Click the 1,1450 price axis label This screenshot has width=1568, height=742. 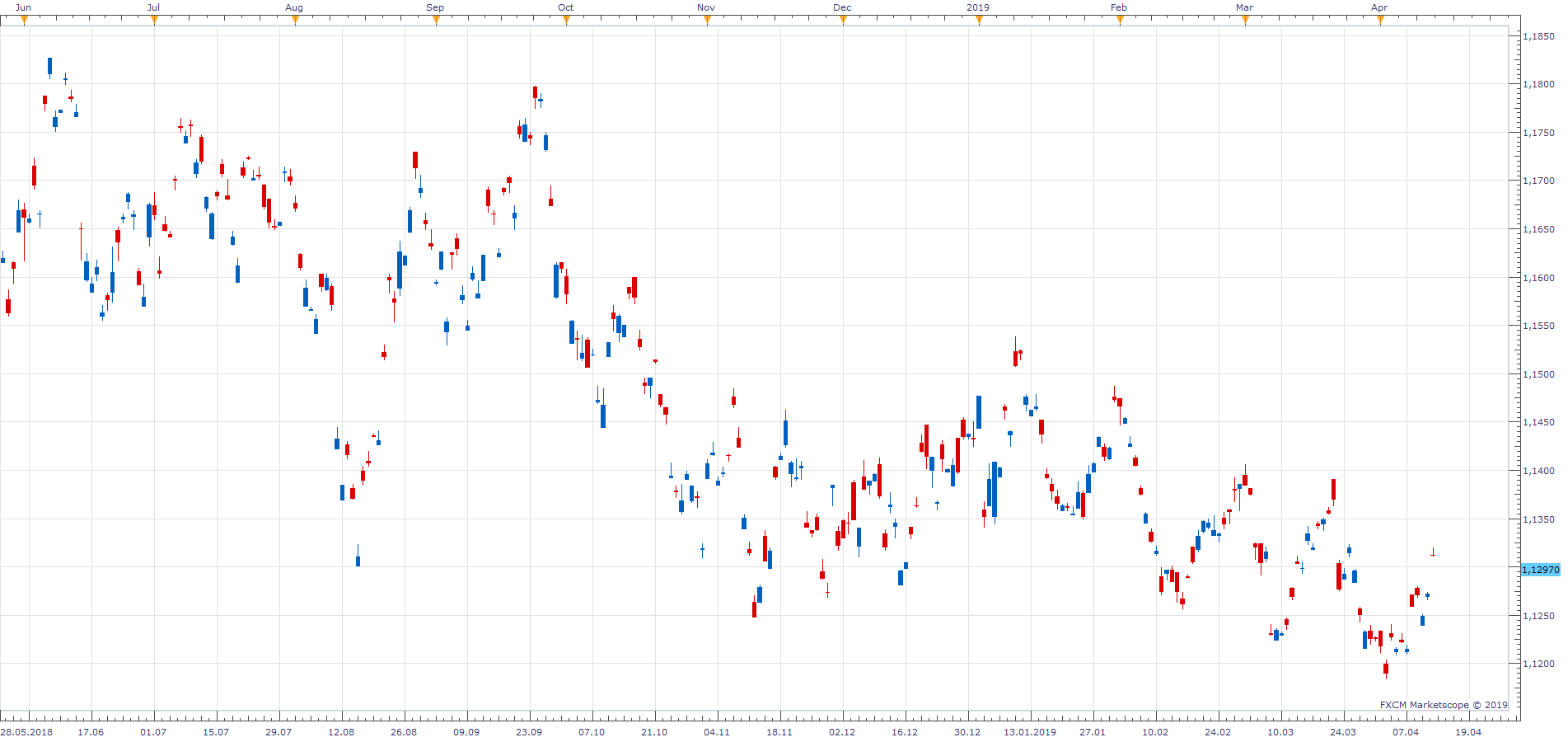click(1538, 422)
